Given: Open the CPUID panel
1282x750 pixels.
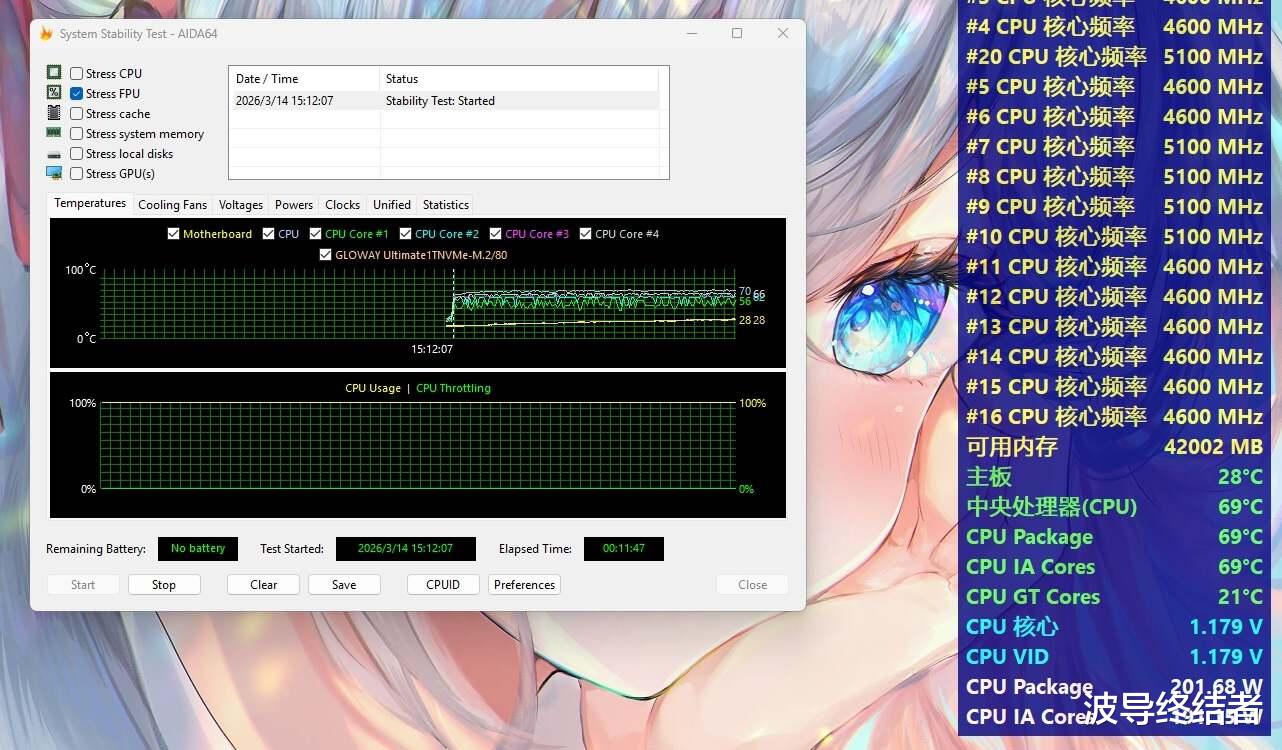Looking at the screenshot, I should pos(443,585).
